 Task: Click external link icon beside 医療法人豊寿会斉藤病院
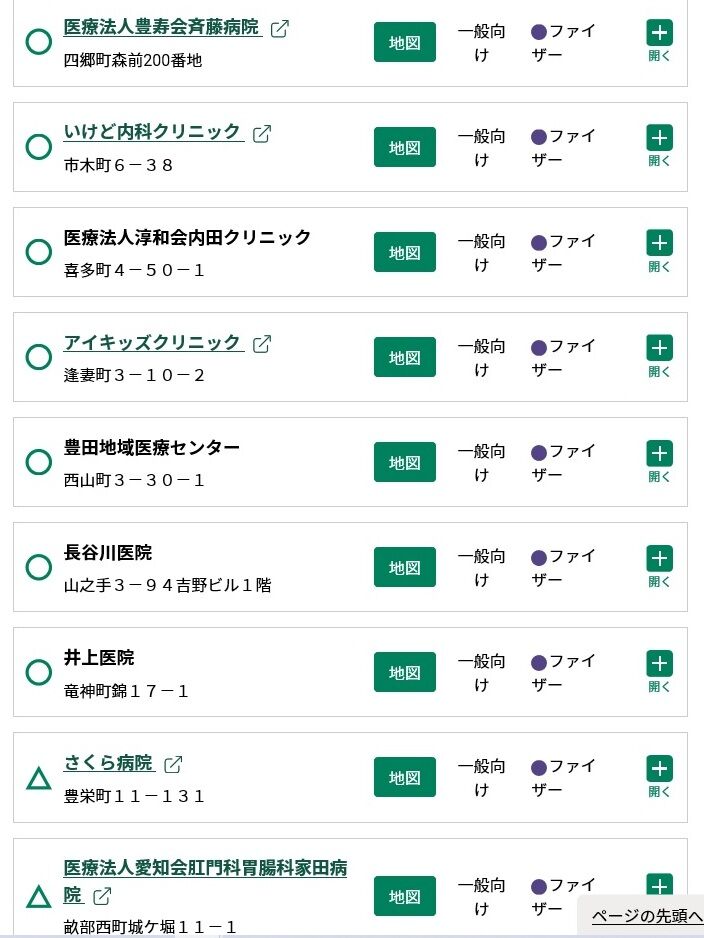pyautogui.click(x=280, y=28)
